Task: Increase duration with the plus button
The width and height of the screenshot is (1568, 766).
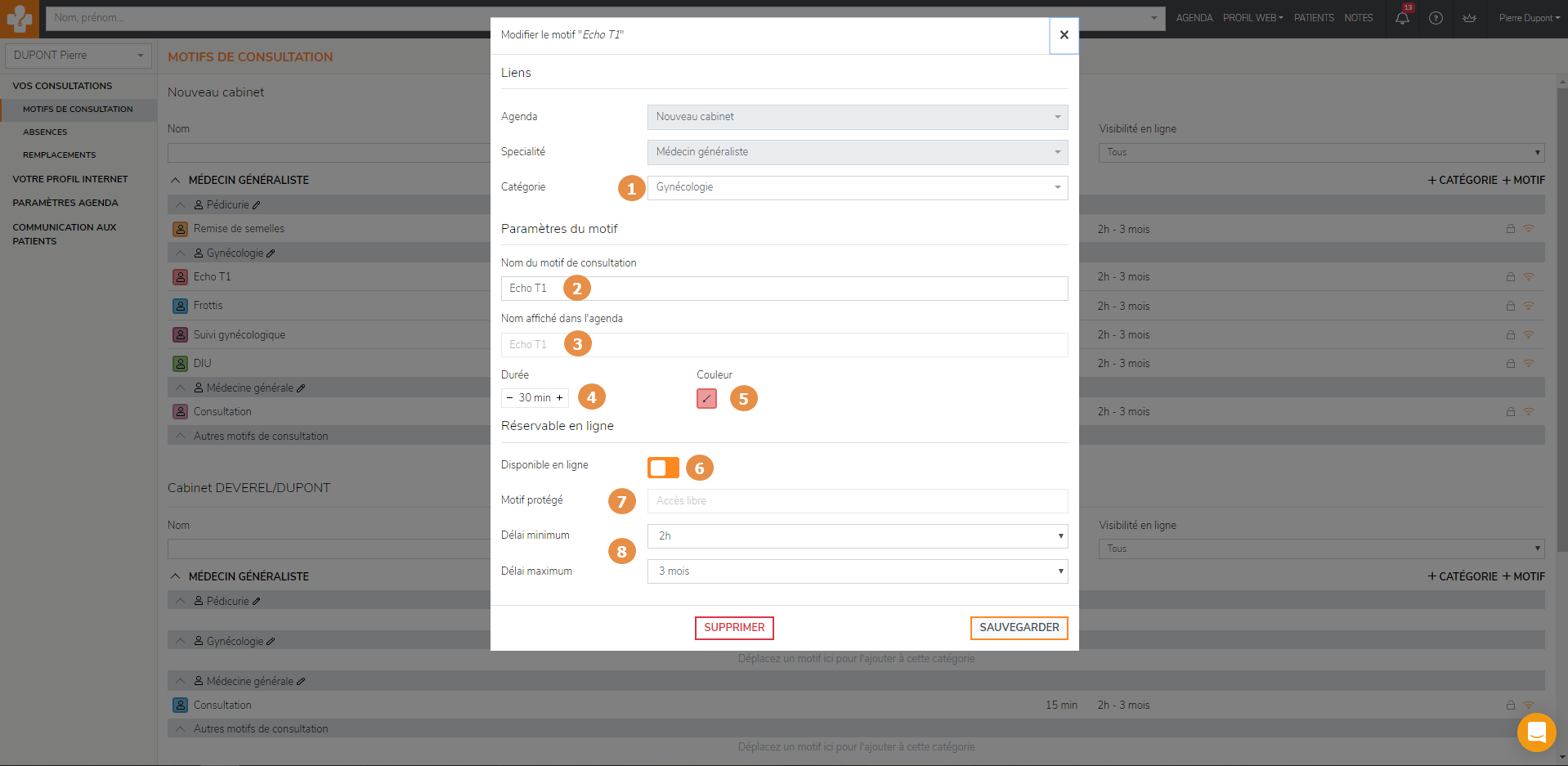Action: point(559,398)
